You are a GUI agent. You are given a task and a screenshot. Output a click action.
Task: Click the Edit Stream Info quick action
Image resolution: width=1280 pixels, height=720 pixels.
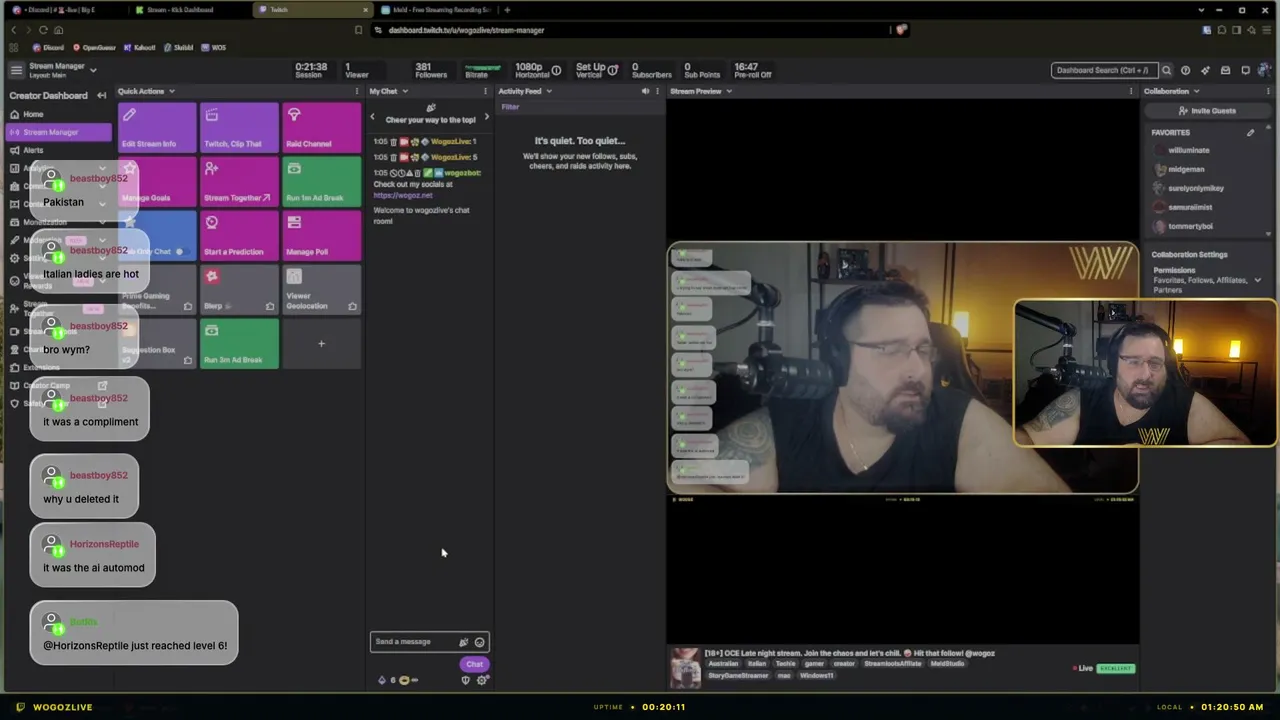(157, 128)
